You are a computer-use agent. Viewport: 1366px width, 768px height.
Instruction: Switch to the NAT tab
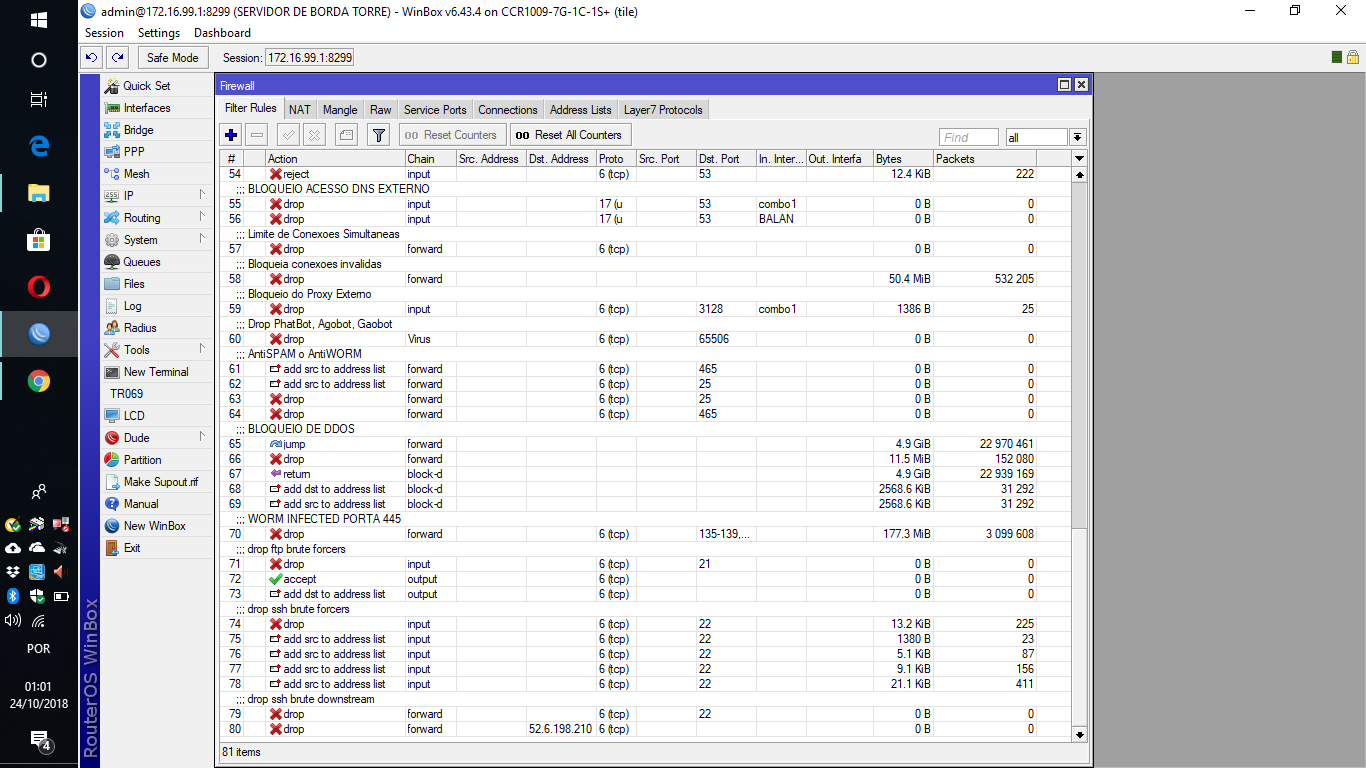coord(299,110)
